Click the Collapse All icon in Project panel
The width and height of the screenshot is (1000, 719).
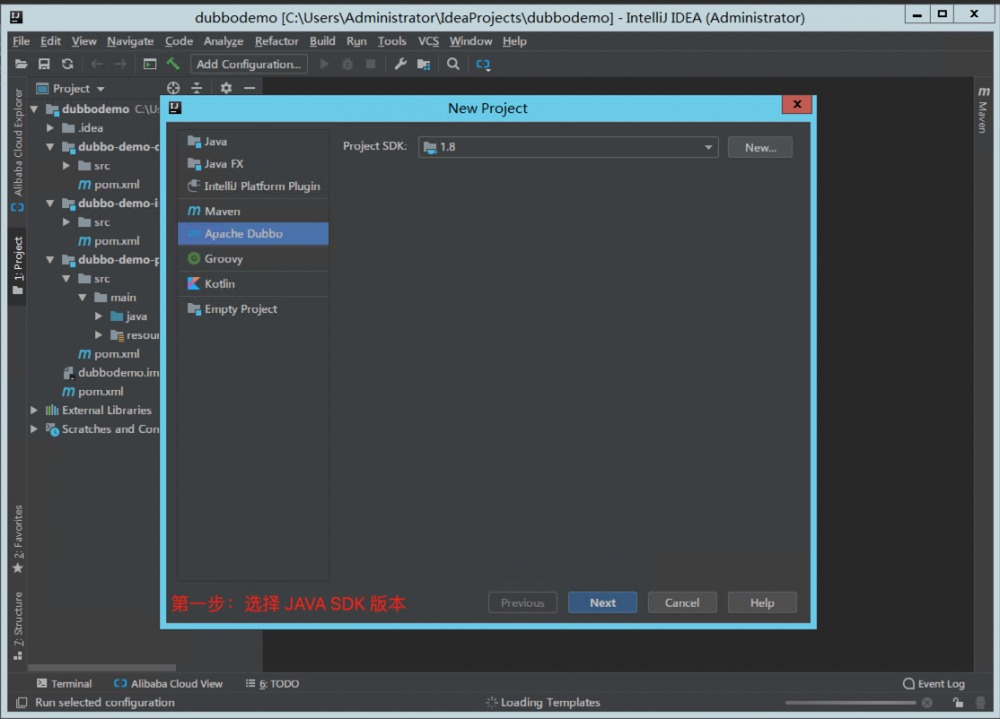tap(196, 88)
